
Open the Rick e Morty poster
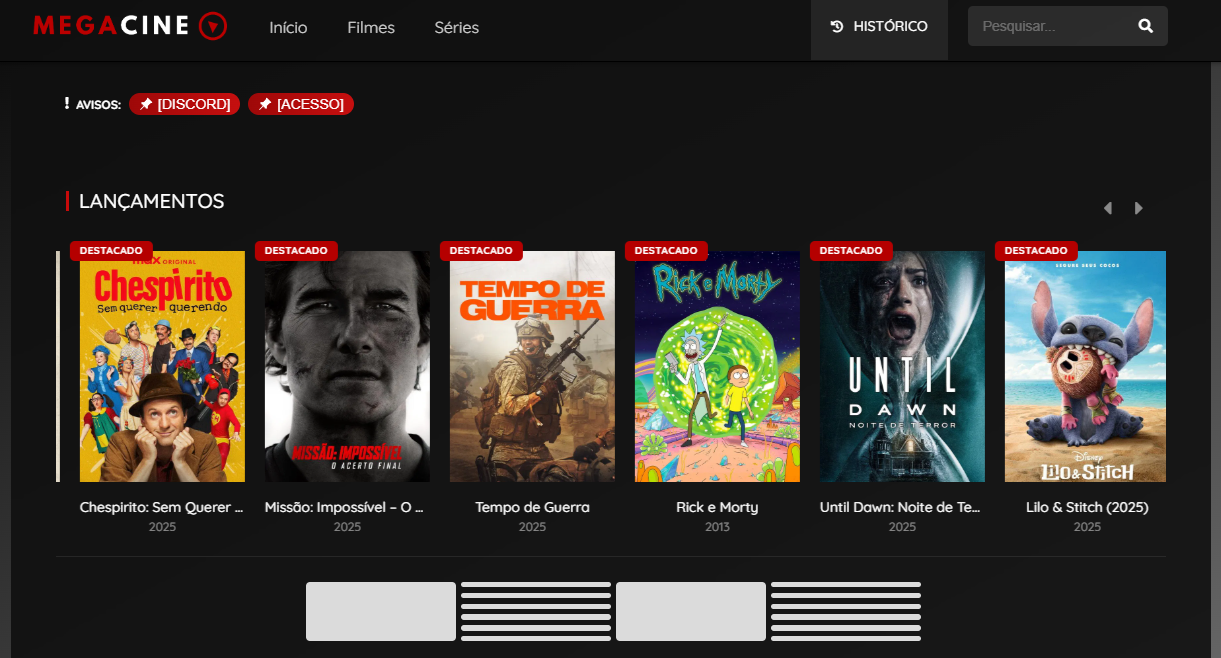(717, 366)
